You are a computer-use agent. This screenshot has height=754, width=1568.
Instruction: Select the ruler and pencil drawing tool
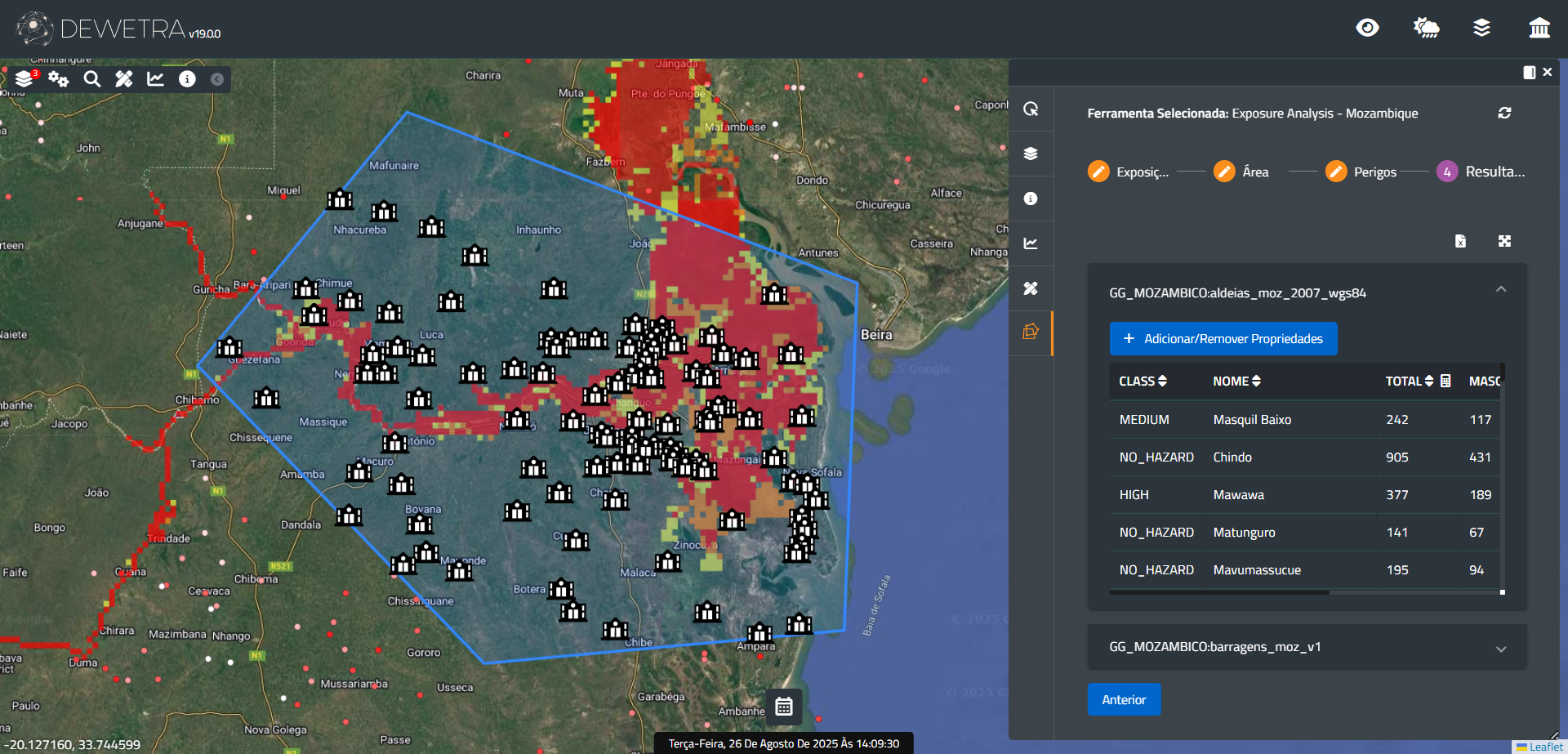pyautogui.click(x=123, y=79)
